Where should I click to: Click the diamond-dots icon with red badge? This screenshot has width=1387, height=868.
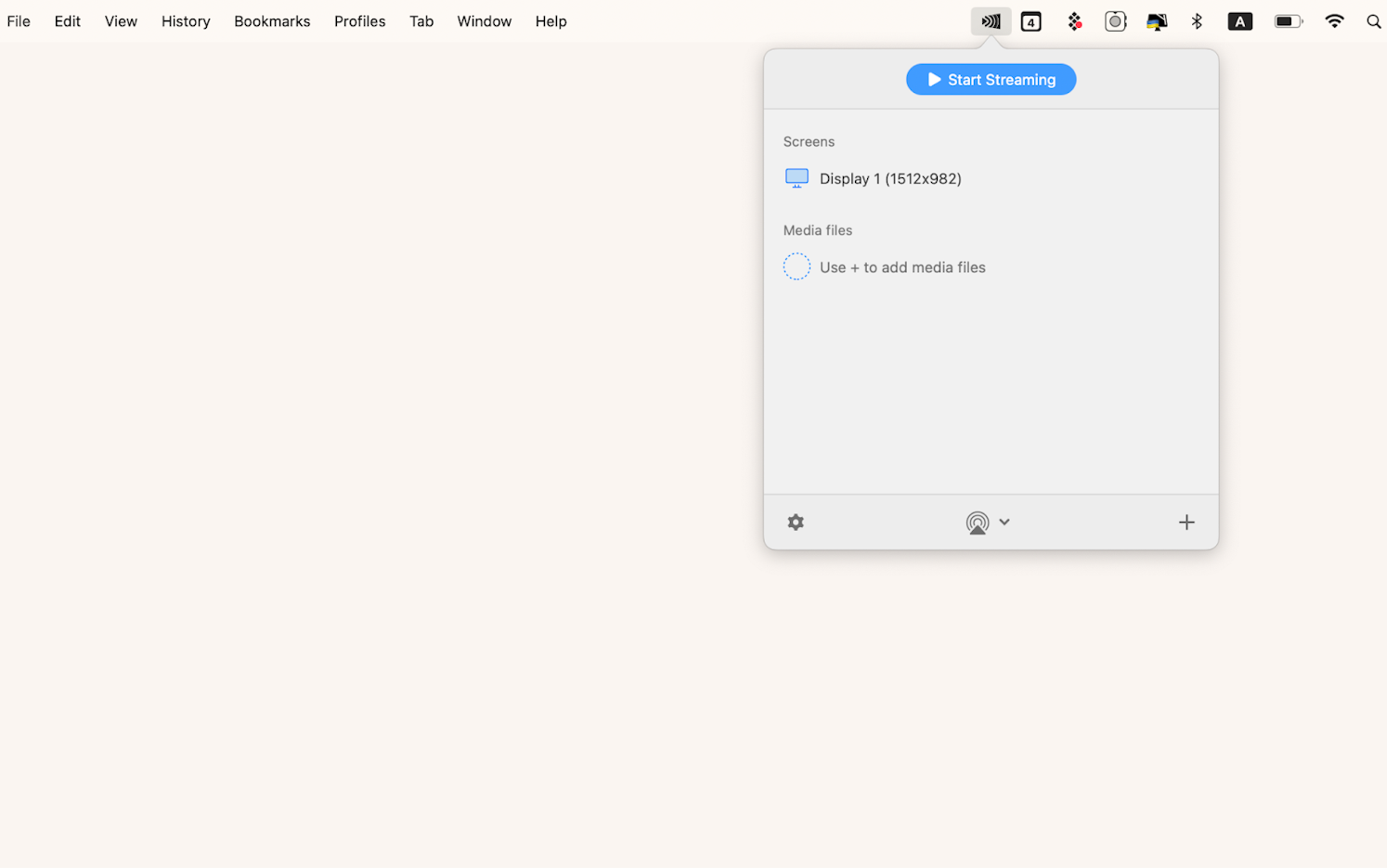pyautogui.click(x=1074, y=21)
